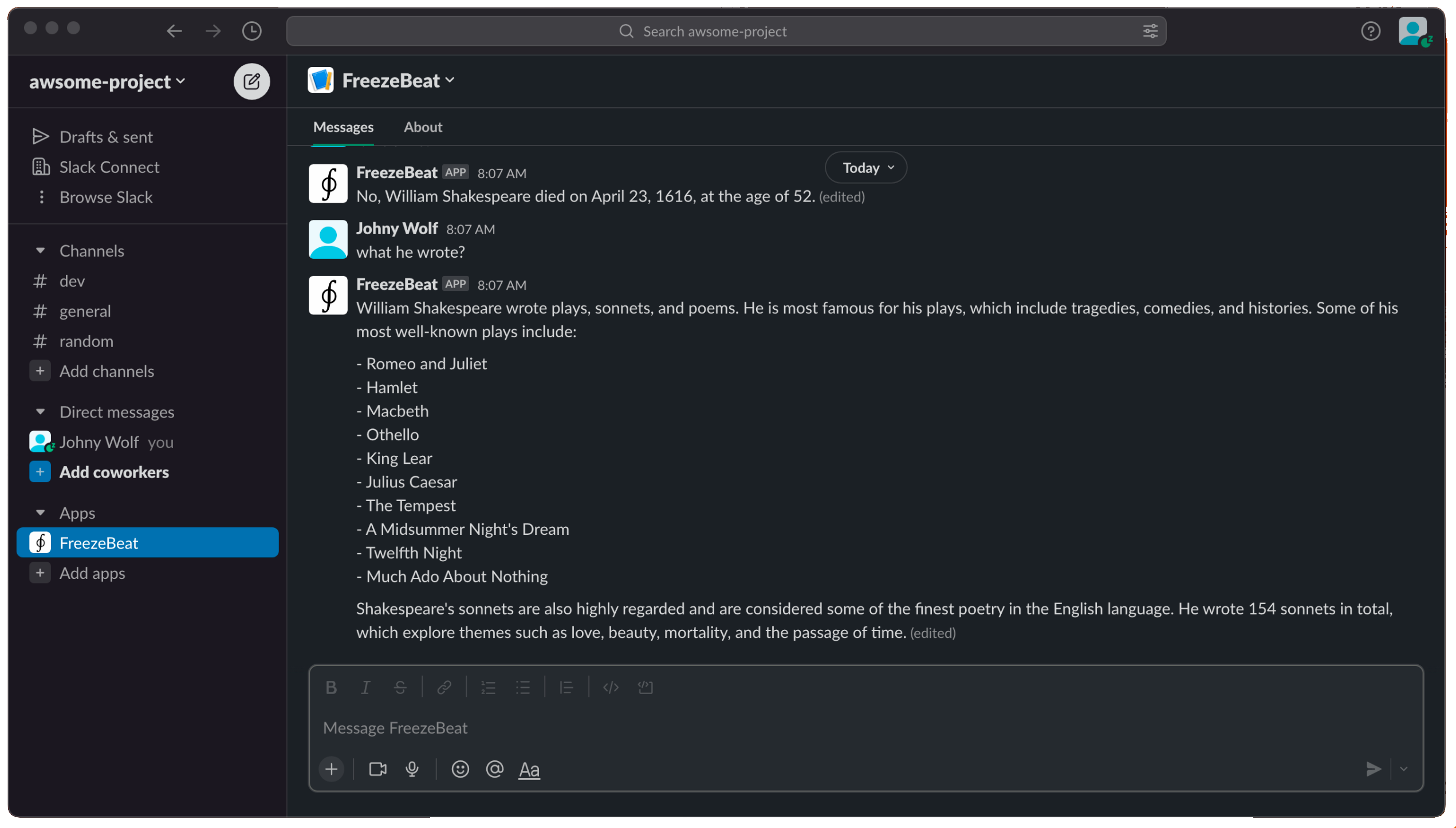Click the search filter sliders icon
Image resolution: width=1456 pixels, height=828 pixels.
pyautogui.click(x=1150, y=31)
